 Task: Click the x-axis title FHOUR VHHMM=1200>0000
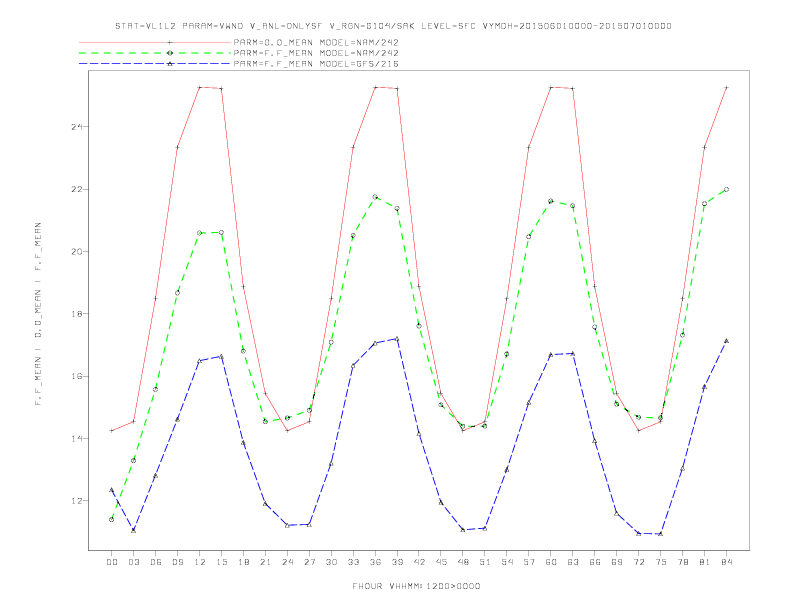[x=416, y=586]
